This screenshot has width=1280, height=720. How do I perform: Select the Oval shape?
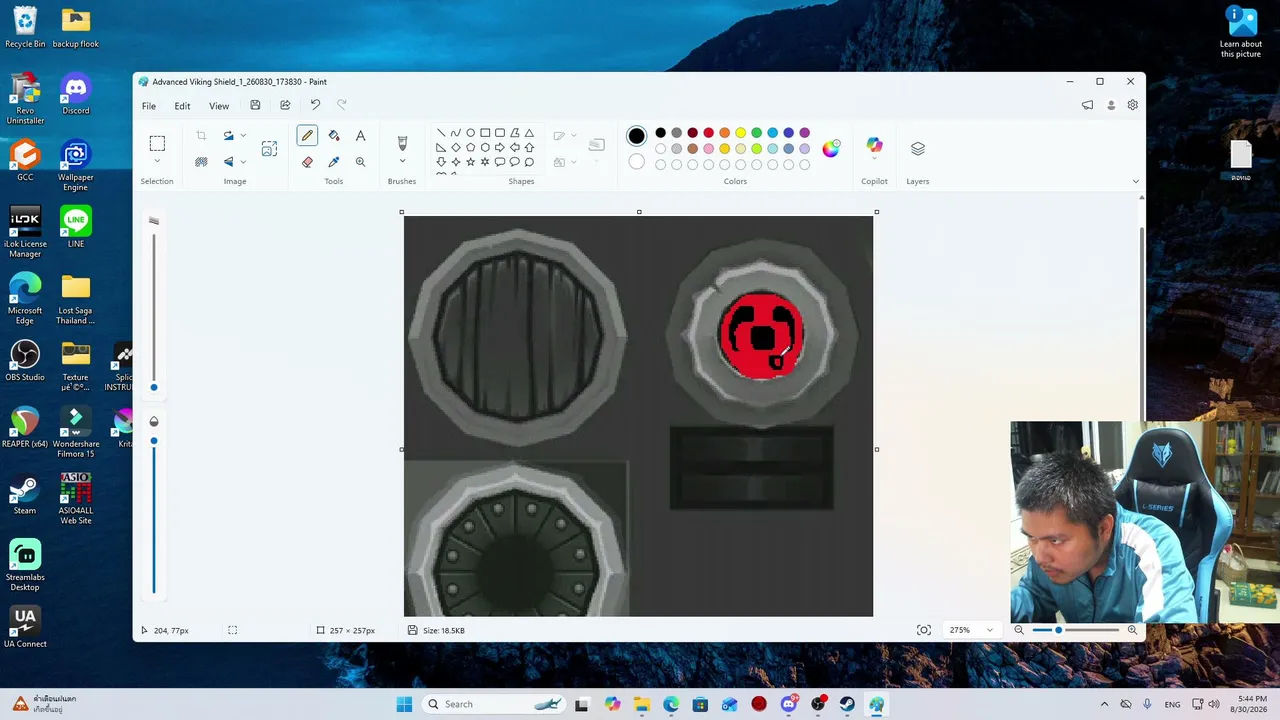tap(470, 133)
